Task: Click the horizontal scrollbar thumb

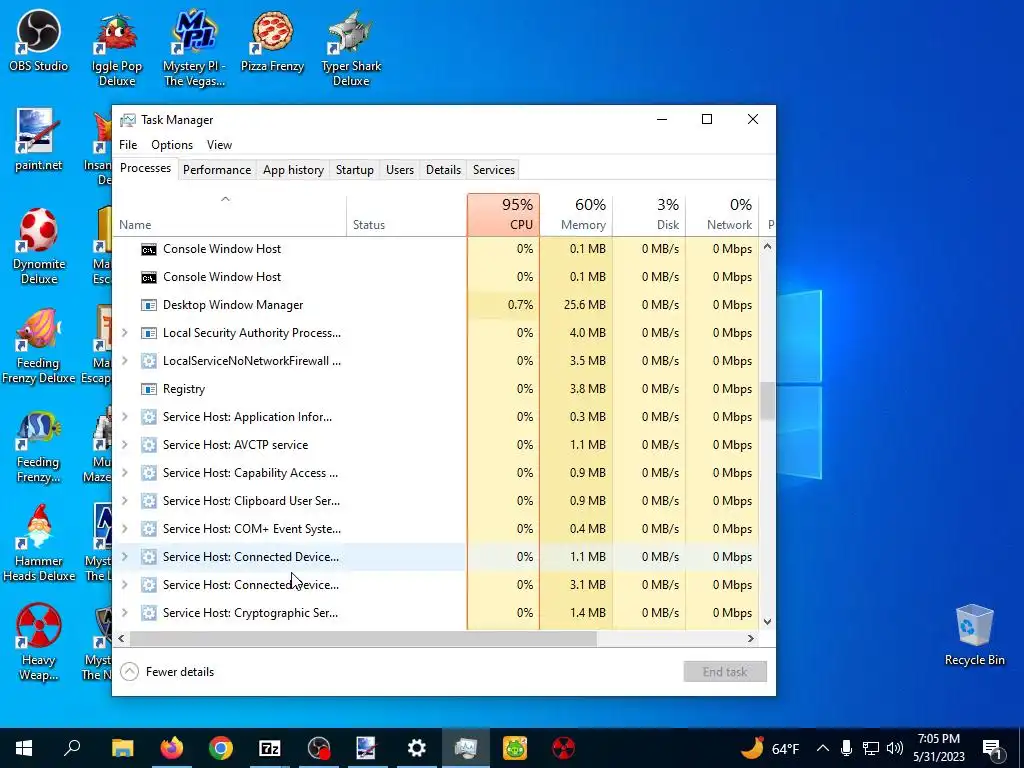Action: (363, 638)
